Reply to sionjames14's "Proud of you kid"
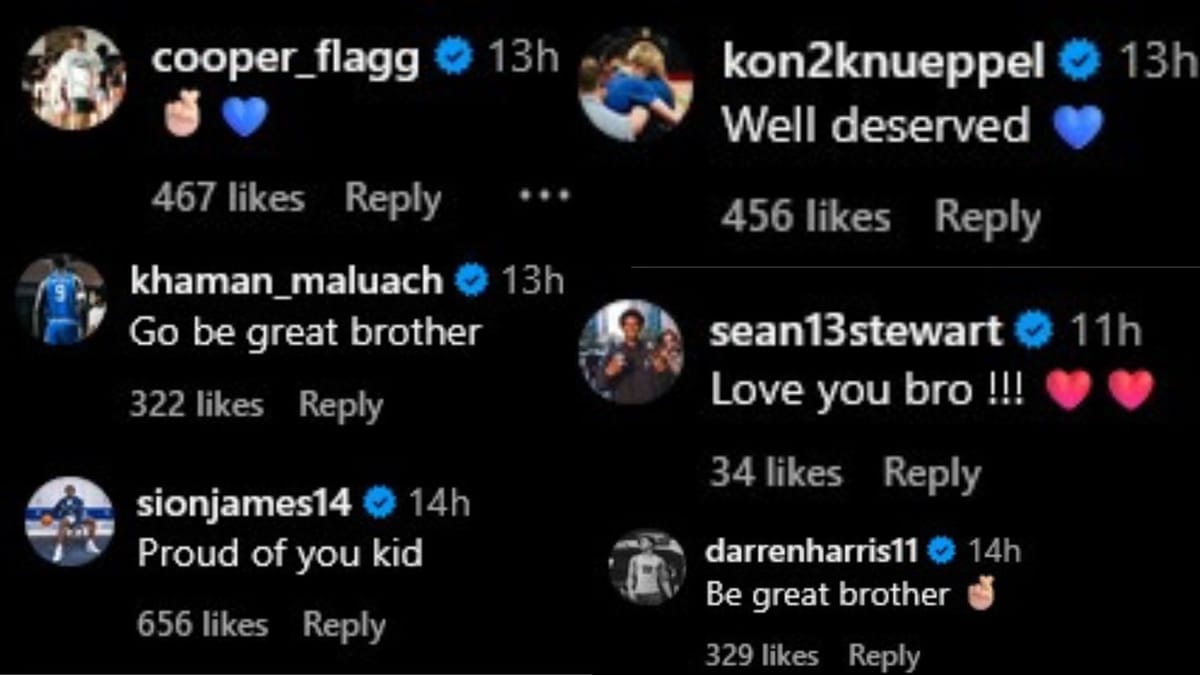This screenshot has width=1200, height=675. pos(344,625)
